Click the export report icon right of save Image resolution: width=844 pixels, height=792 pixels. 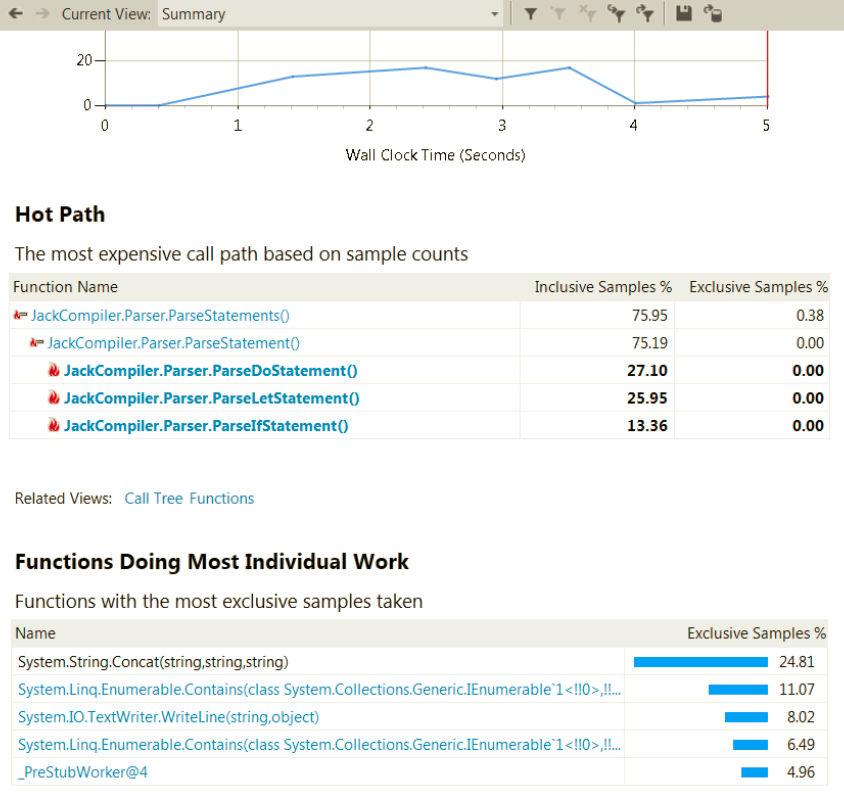click(713, 14)
